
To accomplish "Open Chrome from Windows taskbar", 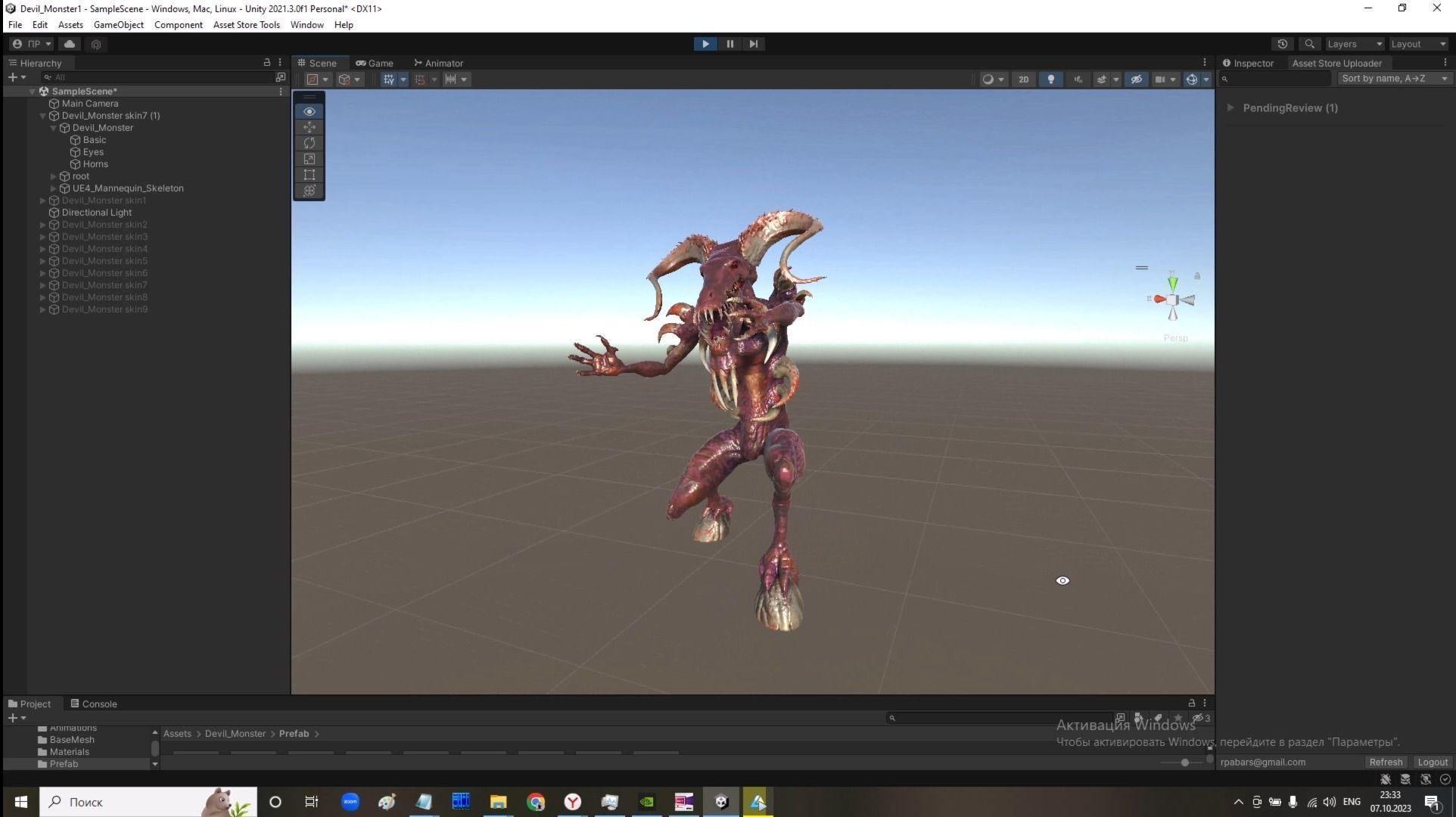I will click(536, 802).
